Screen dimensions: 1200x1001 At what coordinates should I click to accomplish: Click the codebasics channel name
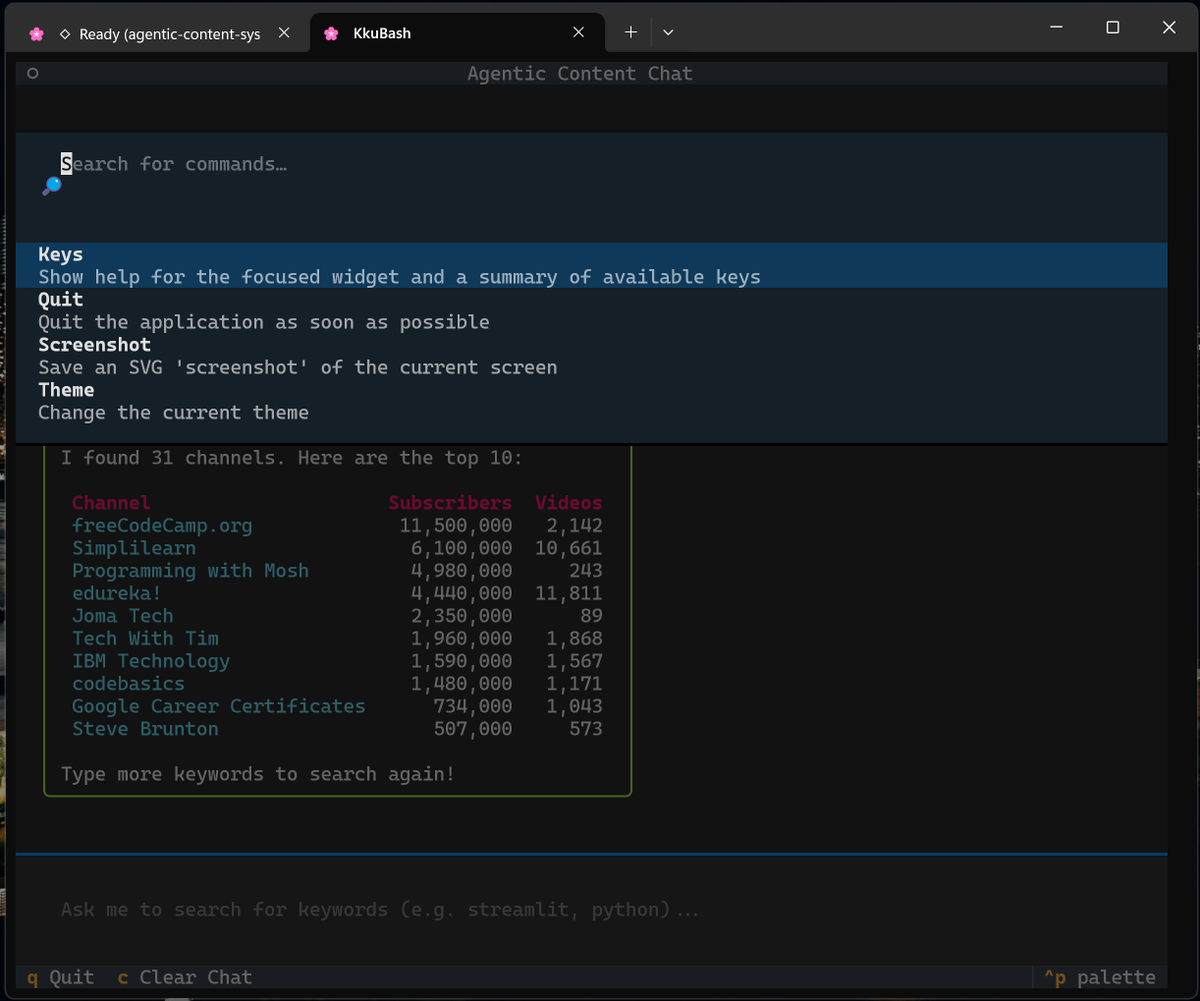(128, 684)
